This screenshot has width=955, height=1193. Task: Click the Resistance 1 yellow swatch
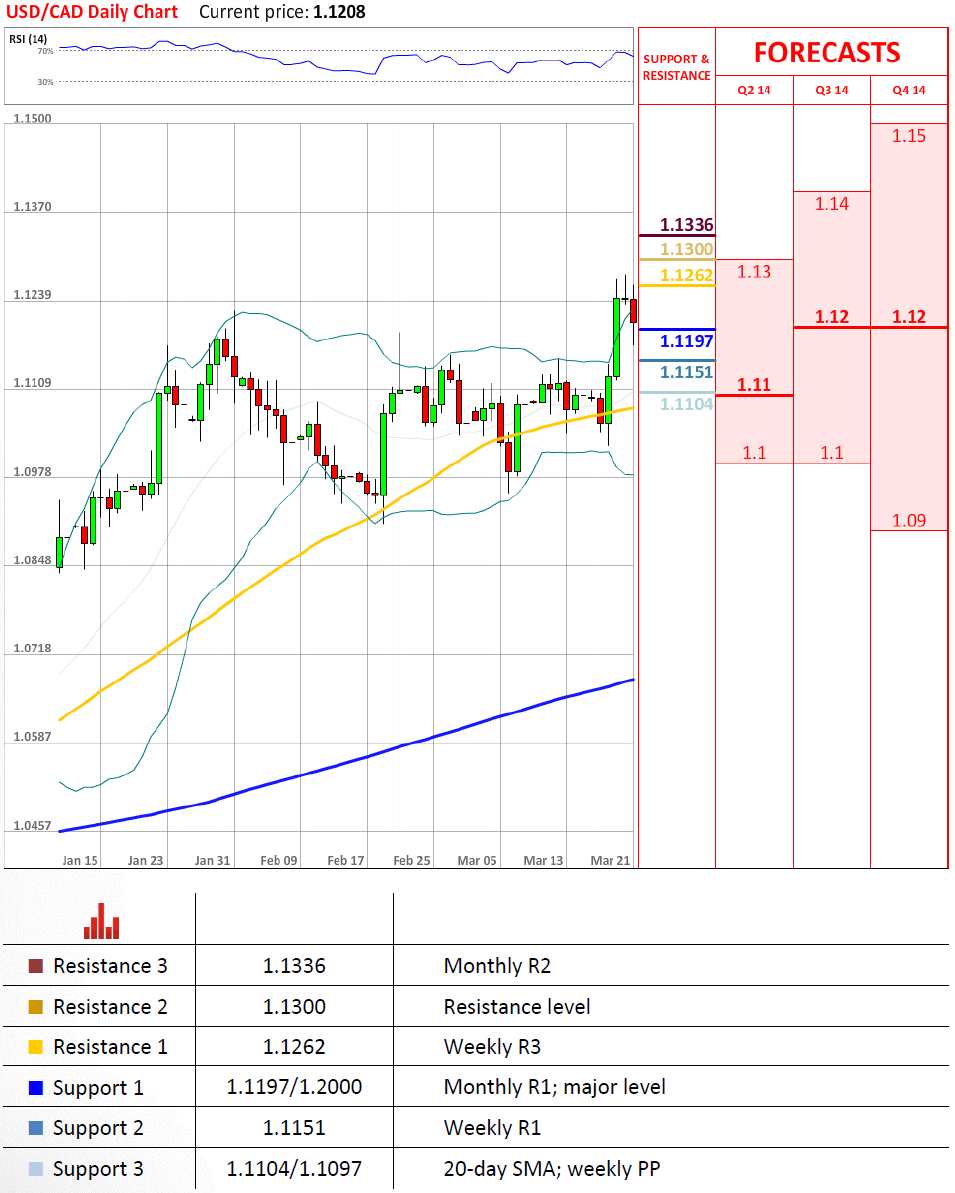tap(36, 1047)
